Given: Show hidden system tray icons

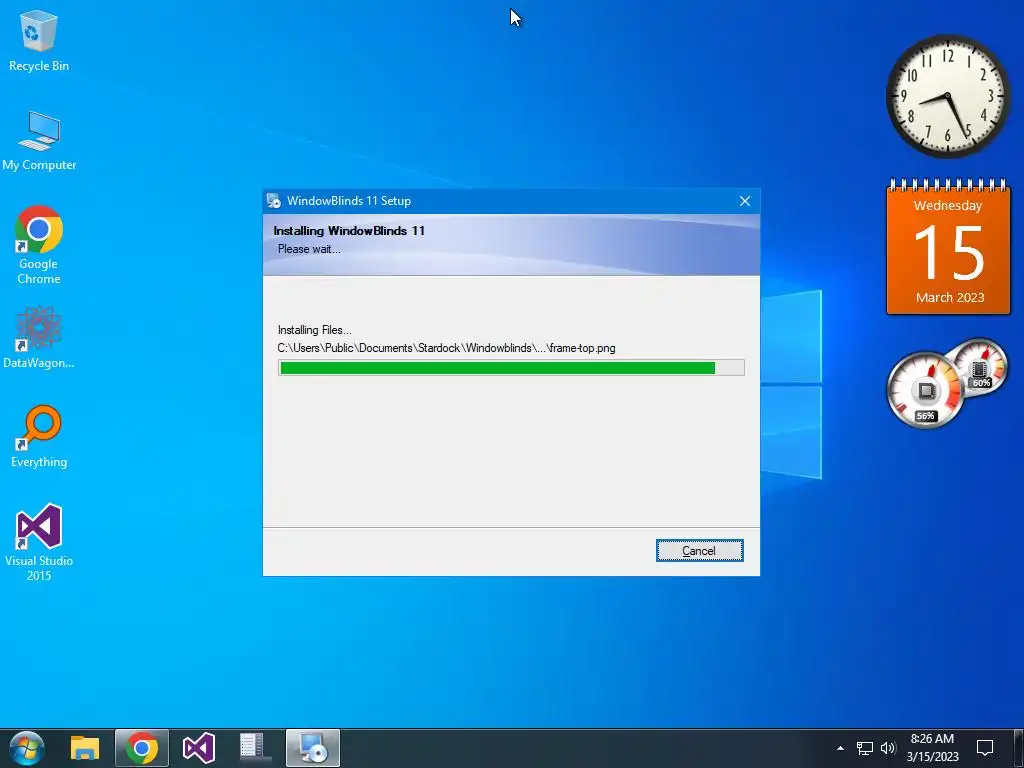Looking at the screenshot, I should [840, 748].
